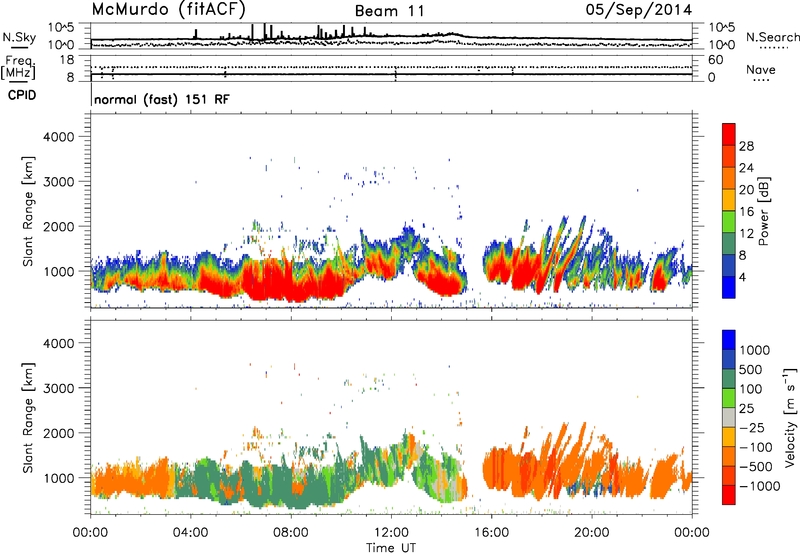Select the Slant Range [km] label of velocity panel
800x554 pixels.
28,417
